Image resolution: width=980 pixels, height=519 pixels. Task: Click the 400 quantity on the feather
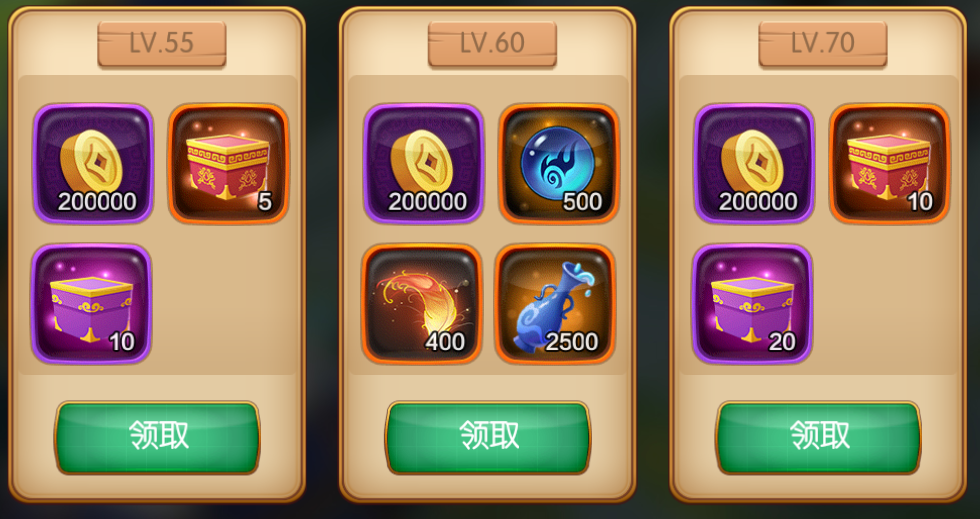pyautogui.click(x=445, y=342)
